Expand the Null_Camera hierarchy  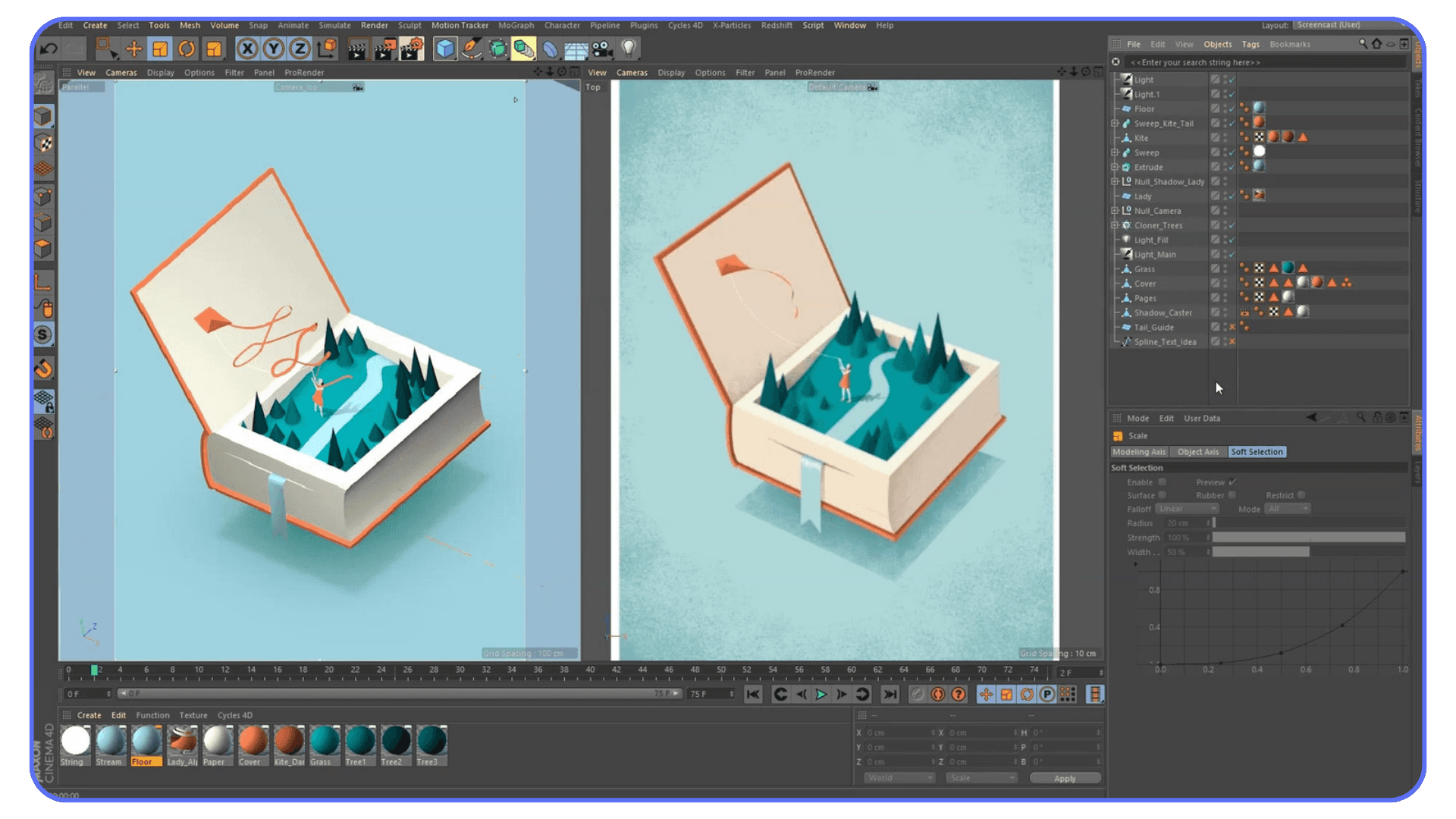(1115, 210)
